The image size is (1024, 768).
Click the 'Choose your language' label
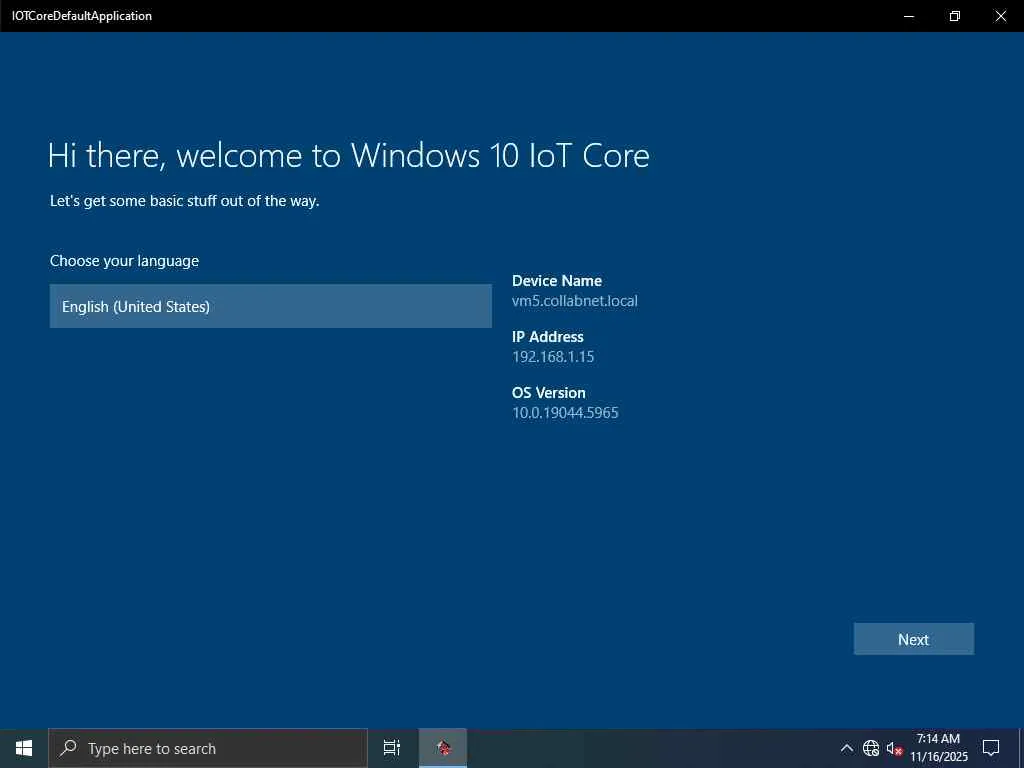pyautogui.click(x=124, y=261)
